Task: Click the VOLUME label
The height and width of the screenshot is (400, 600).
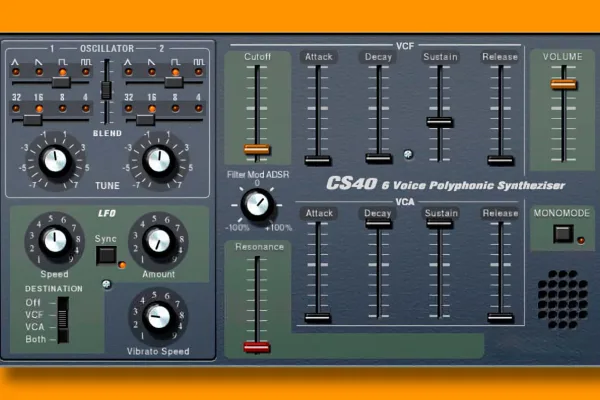Action: point(562,57)
